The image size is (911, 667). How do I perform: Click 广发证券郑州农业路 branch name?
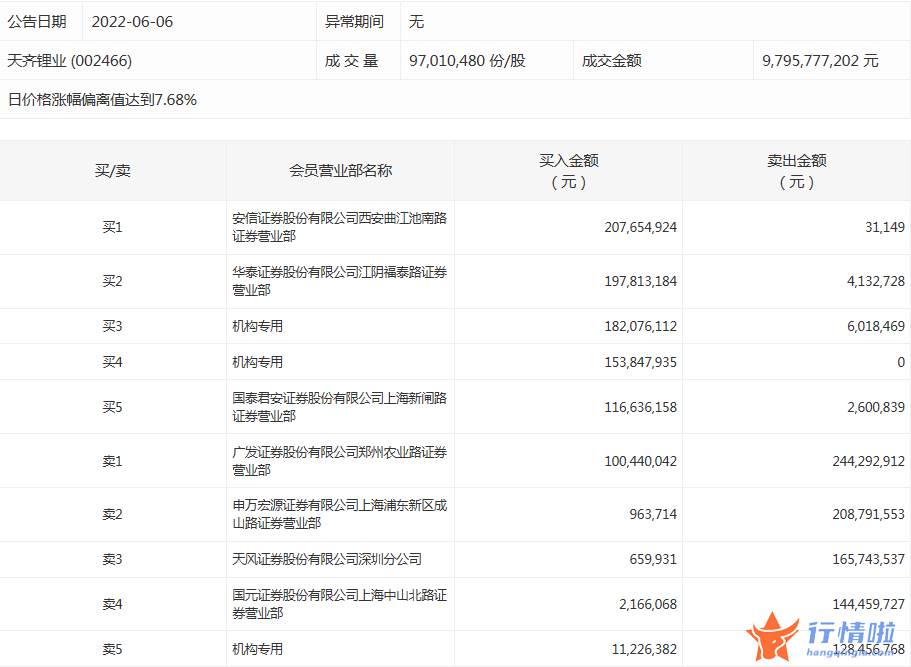tap(339, 461)
